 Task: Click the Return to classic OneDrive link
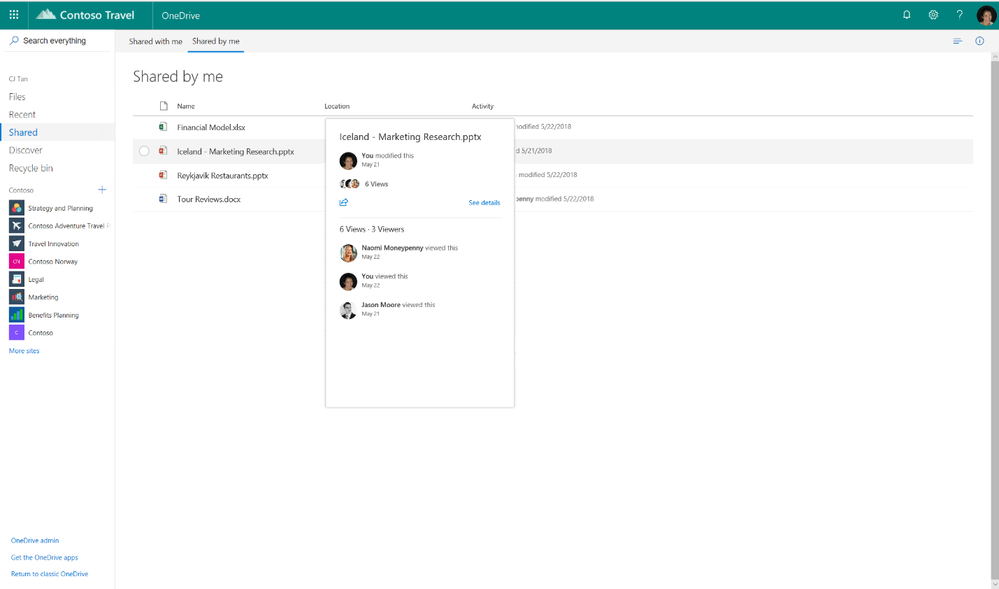pos(50,574)
